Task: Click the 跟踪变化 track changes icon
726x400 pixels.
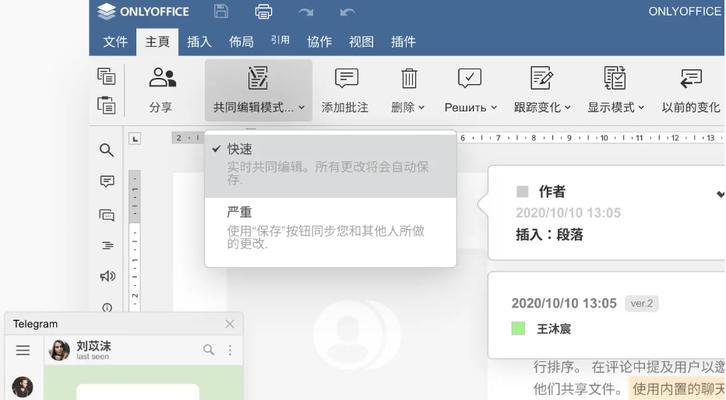Action: click(x=541, y=78)
